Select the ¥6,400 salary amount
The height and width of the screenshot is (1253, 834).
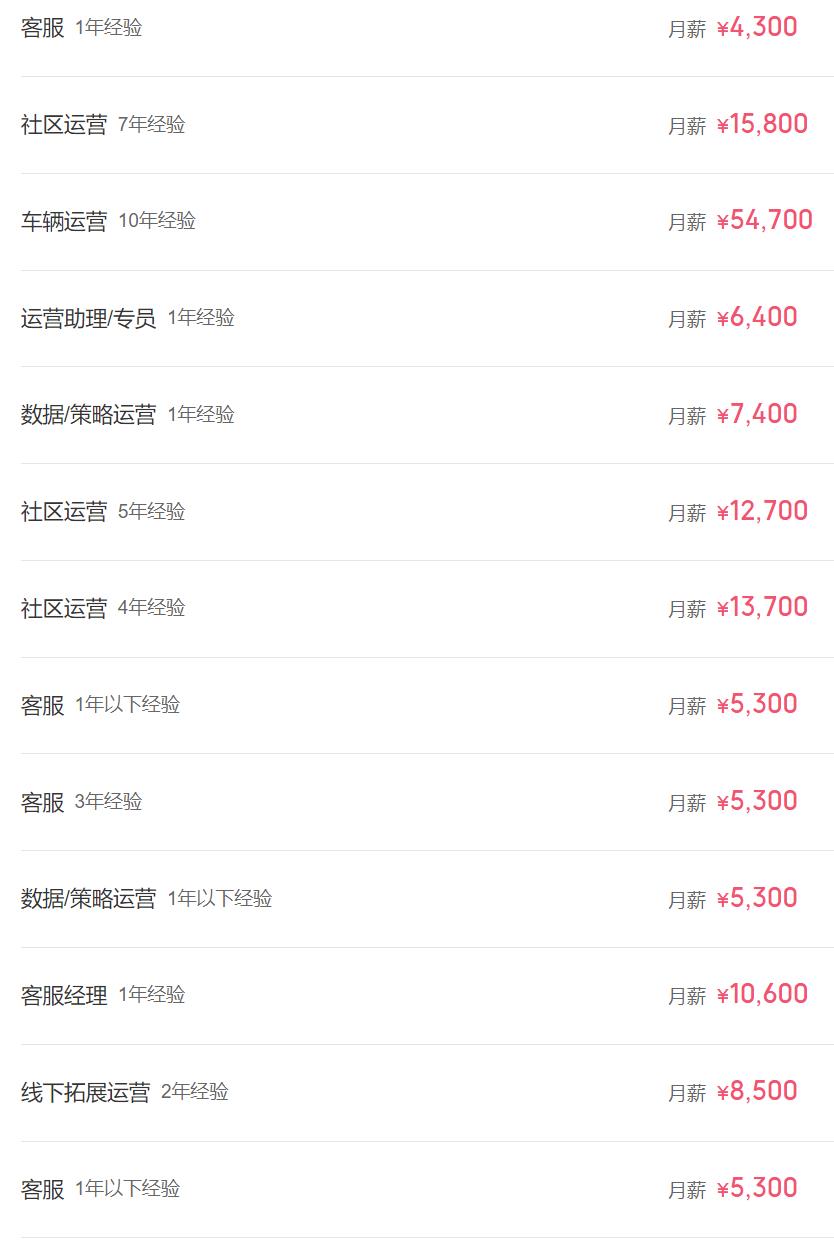coord(757,318)
